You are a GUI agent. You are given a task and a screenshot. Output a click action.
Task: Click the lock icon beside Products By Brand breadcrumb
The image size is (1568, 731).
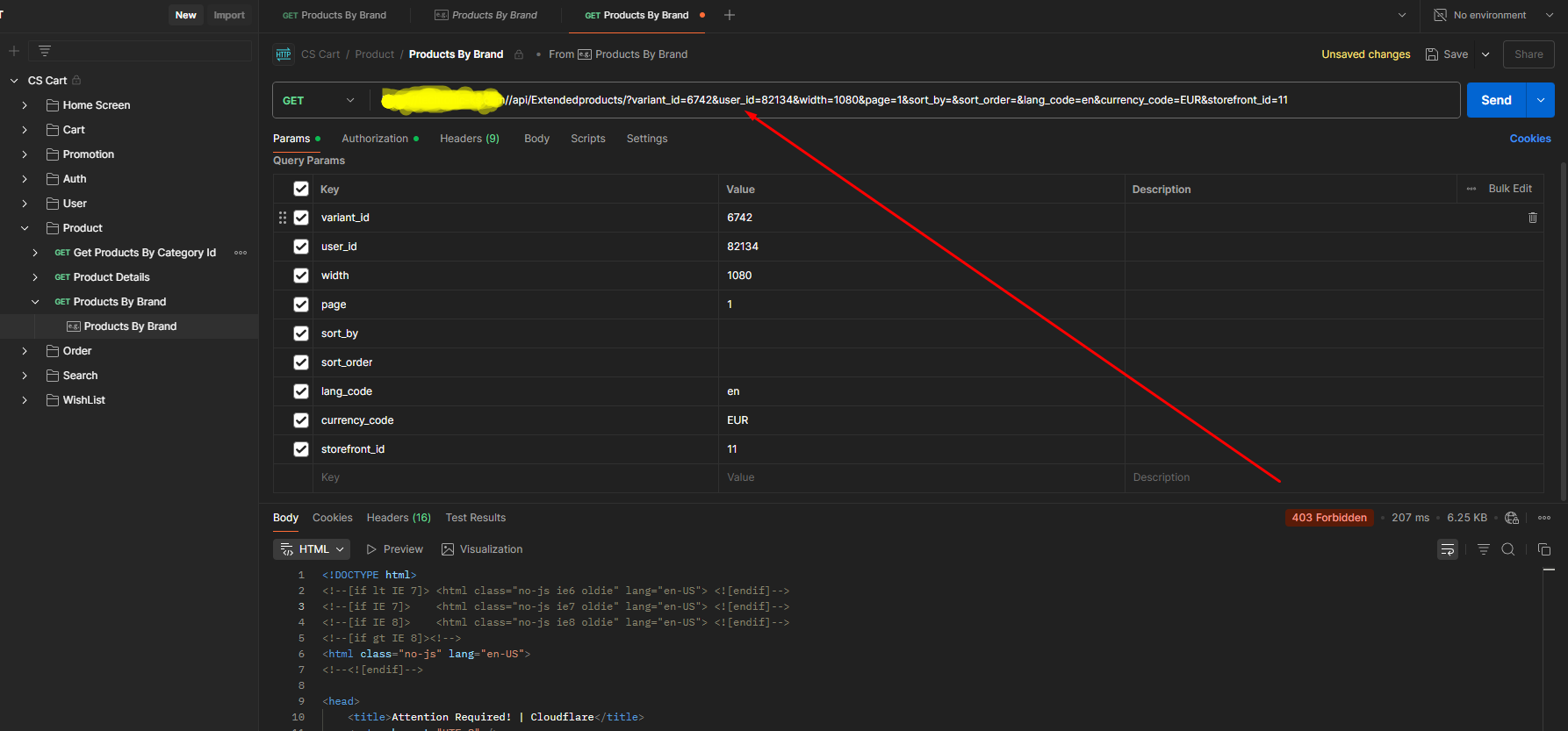[x=519, y=54]
